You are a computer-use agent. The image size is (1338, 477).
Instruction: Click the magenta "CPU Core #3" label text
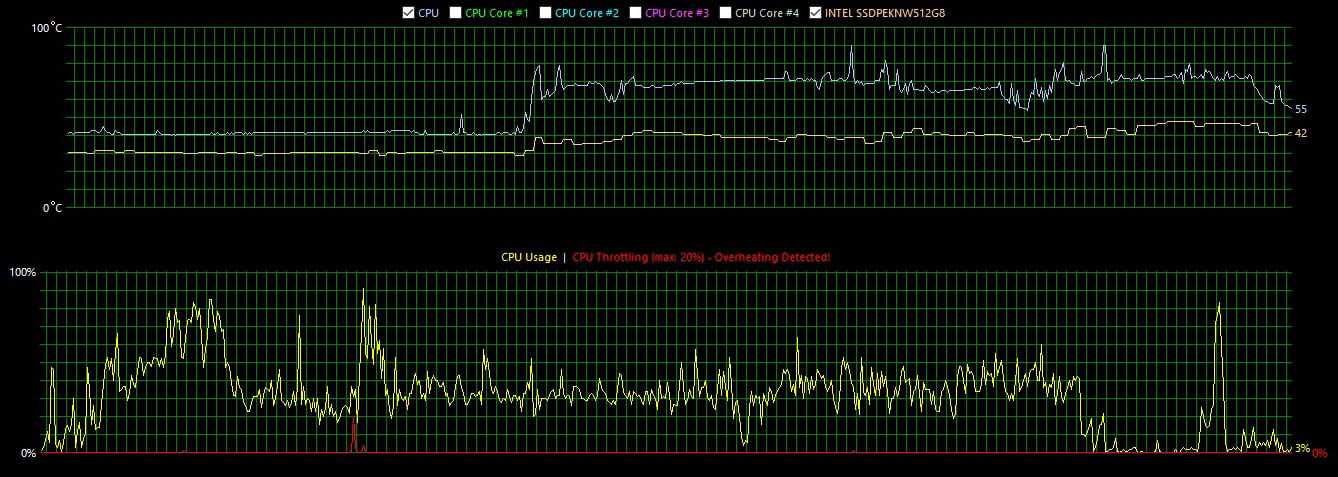677,13
